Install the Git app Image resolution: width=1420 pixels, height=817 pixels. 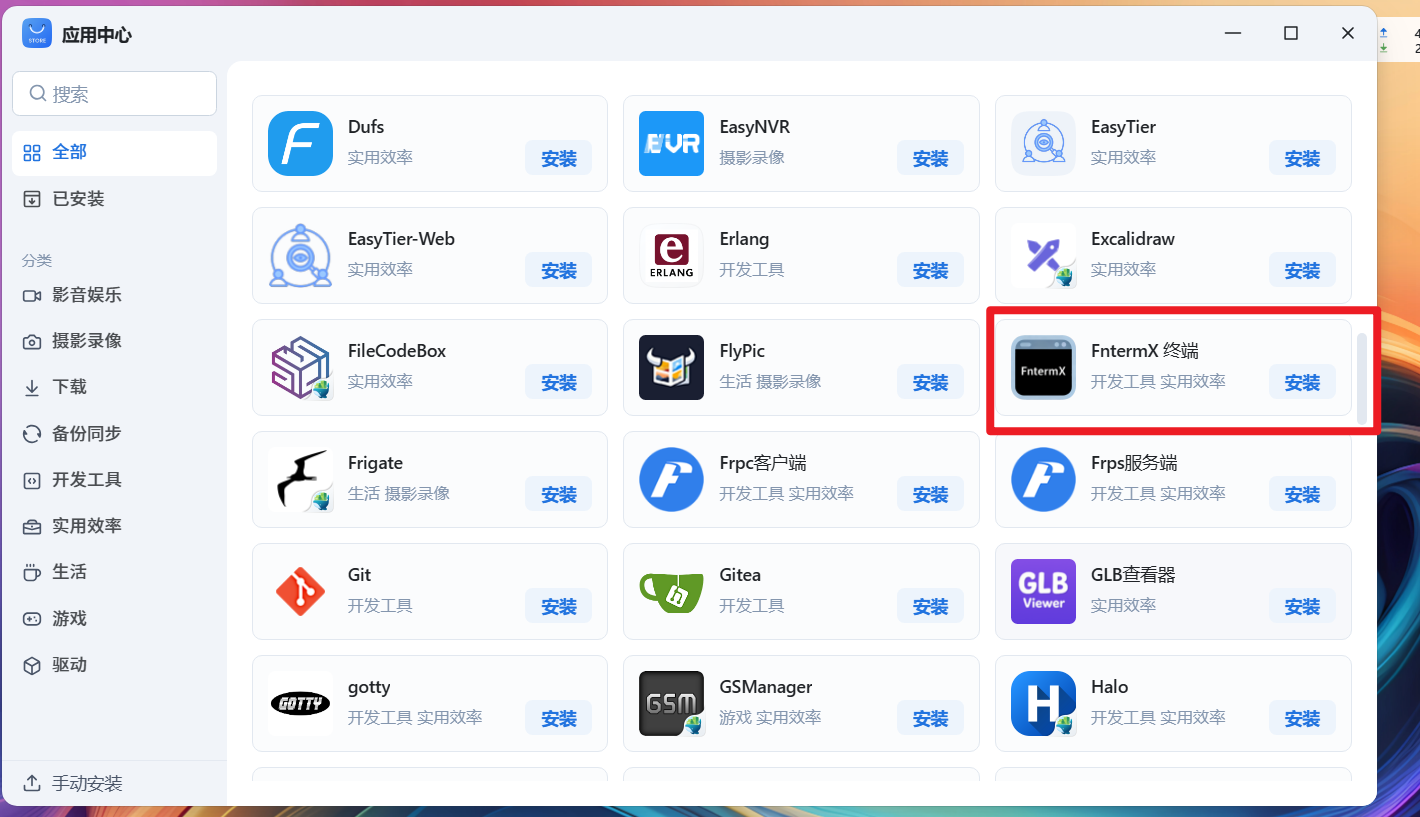559,606
